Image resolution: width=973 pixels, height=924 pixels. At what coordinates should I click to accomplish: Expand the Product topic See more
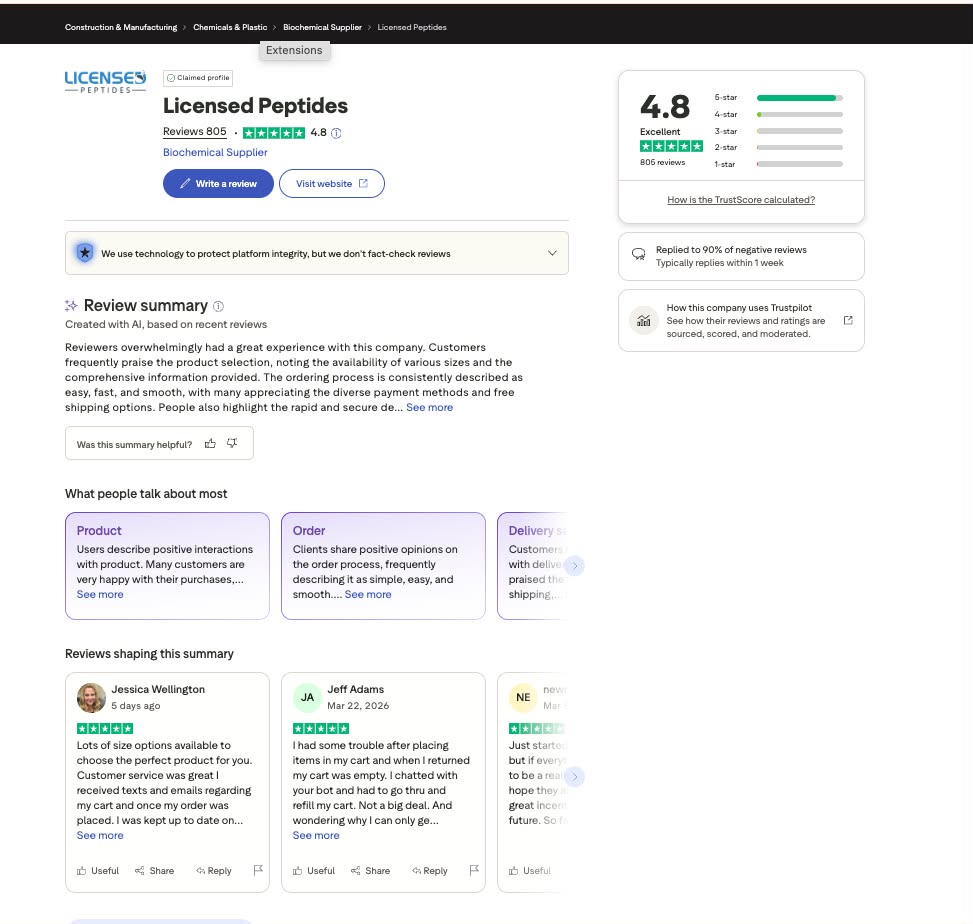100,594
